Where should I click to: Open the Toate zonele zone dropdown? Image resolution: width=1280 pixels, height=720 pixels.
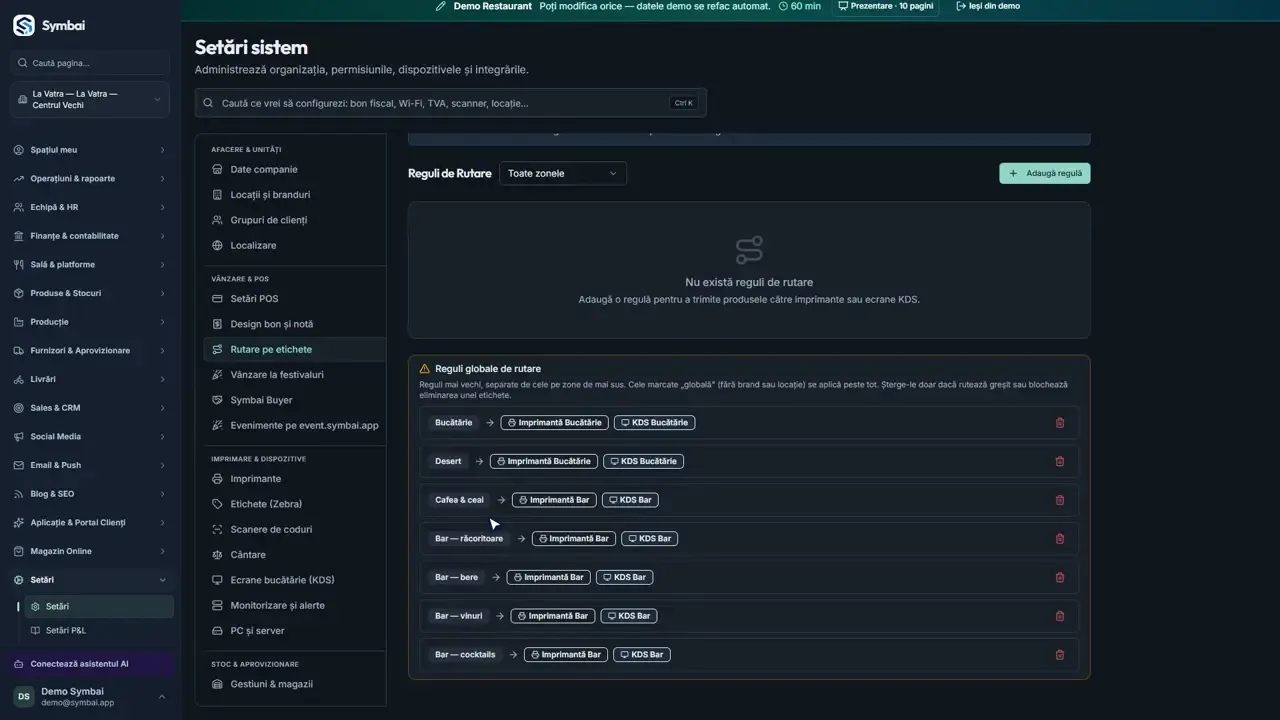(x=563, y=173)
